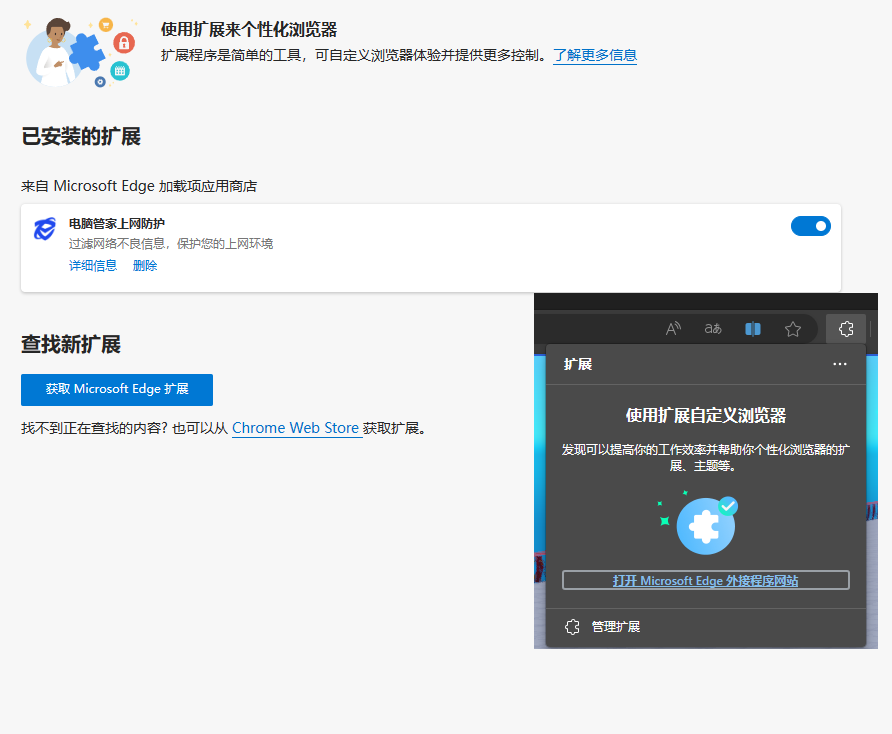
Task: Click 删除 to remove the extension
Action: tap(144, 266)
